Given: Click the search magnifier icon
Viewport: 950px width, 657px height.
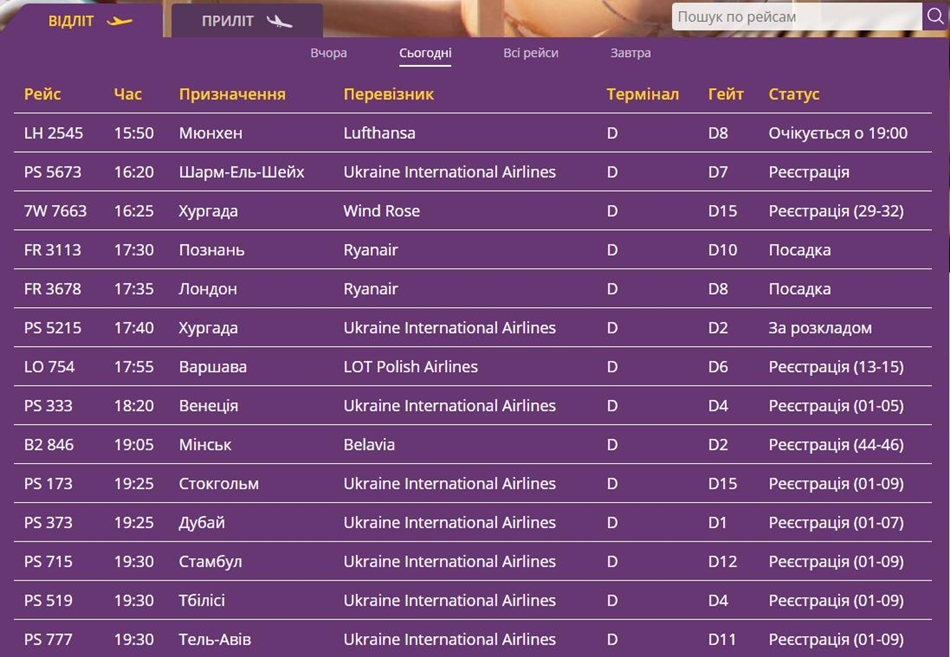Looking at the screenshot, I should 935,16.
